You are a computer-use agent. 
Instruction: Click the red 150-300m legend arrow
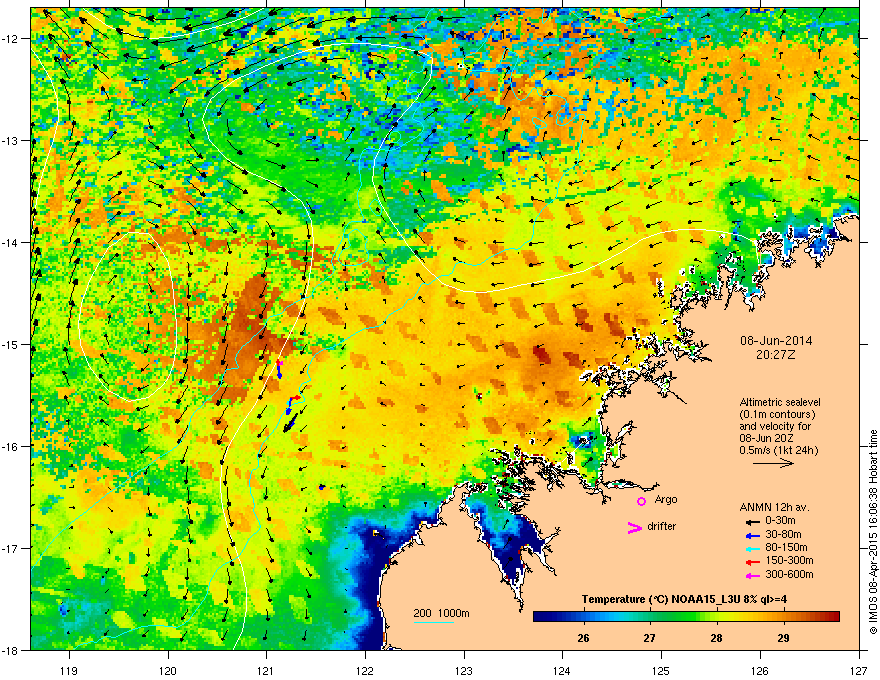752,562
